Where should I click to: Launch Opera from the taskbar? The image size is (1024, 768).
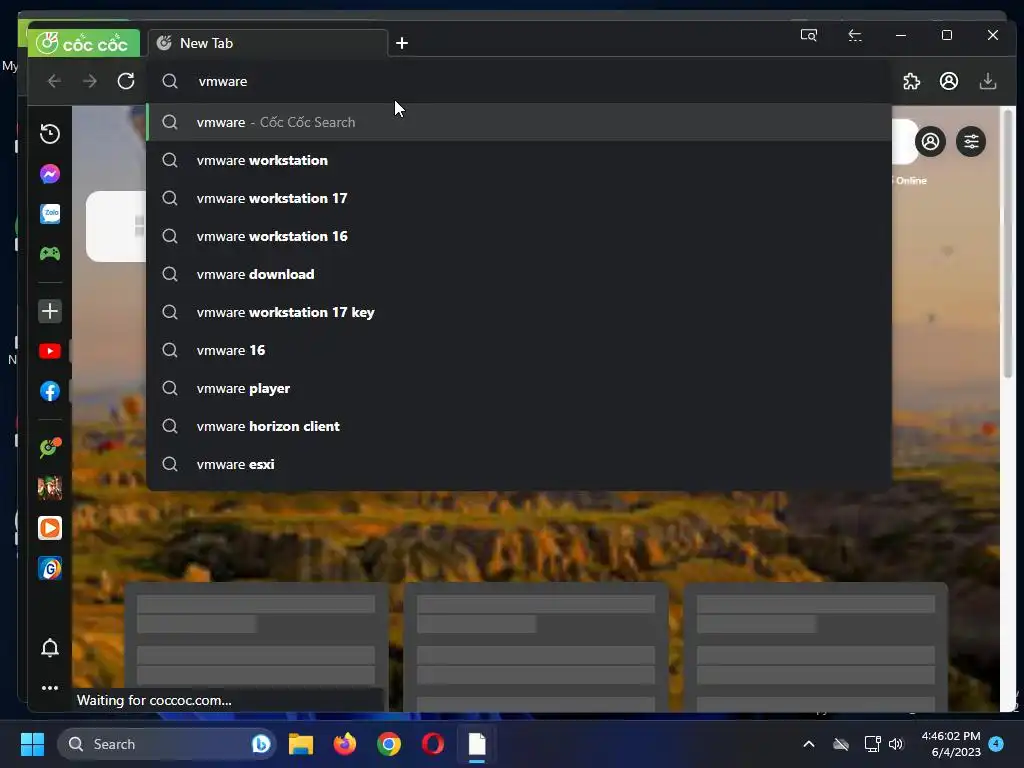click(432, 744)
